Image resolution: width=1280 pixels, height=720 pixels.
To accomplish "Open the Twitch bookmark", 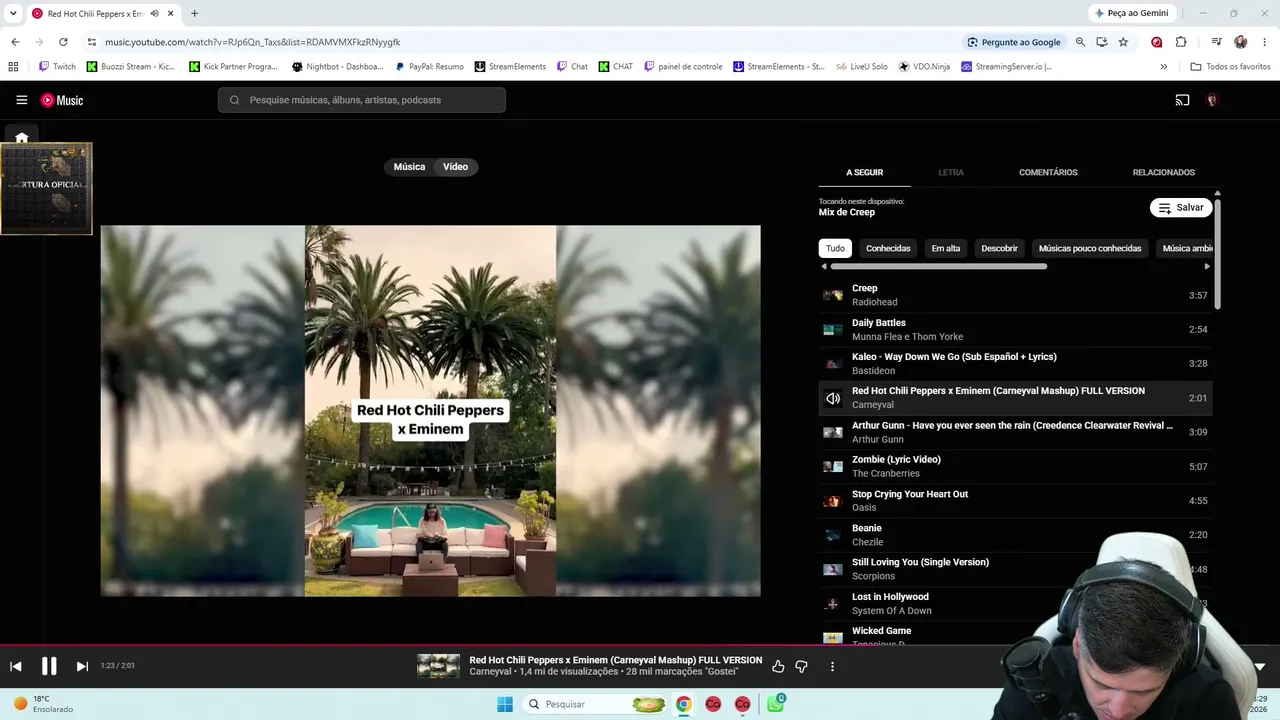I will 57,67.
